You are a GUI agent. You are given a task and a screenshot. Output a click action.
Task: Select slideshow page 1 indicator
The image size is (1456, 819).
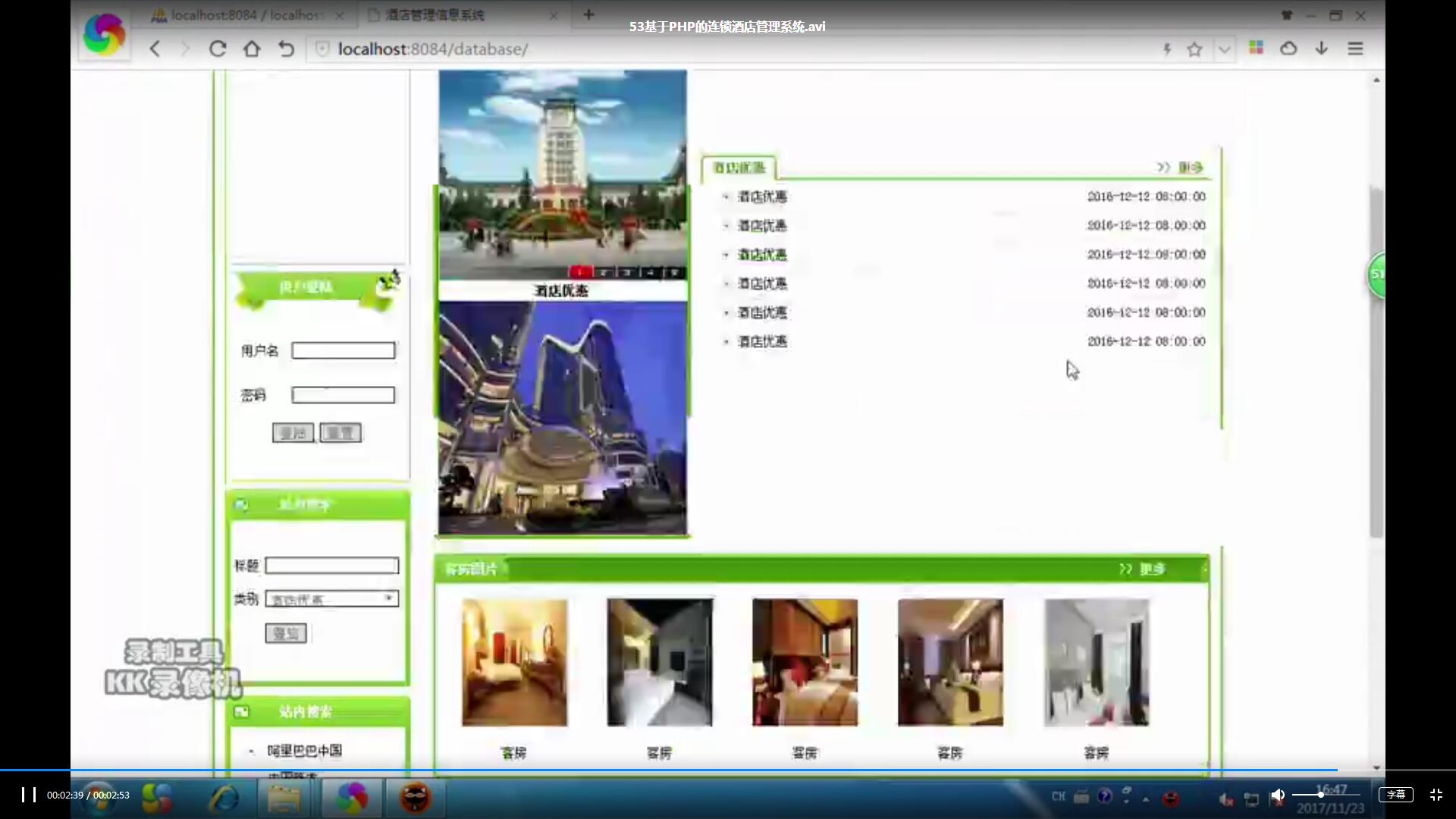pos(580,271)
